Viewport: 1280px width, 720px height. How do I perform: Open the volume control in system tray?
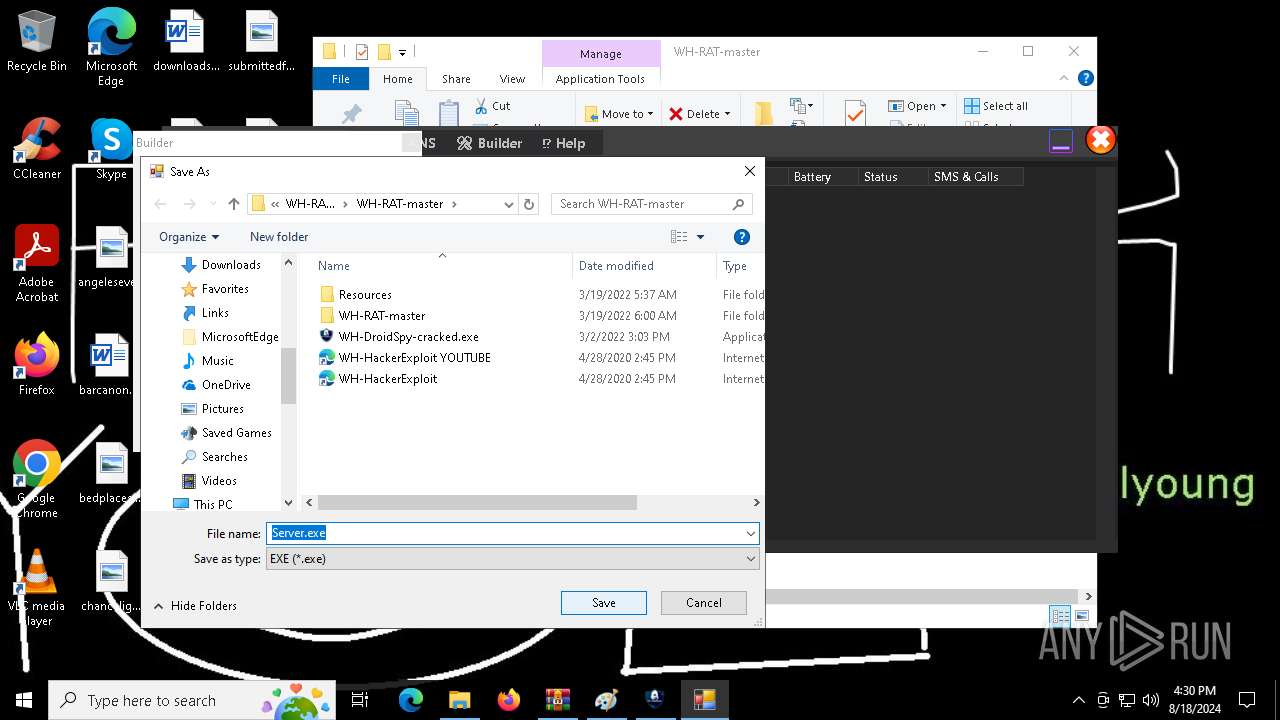point(1150,700)
